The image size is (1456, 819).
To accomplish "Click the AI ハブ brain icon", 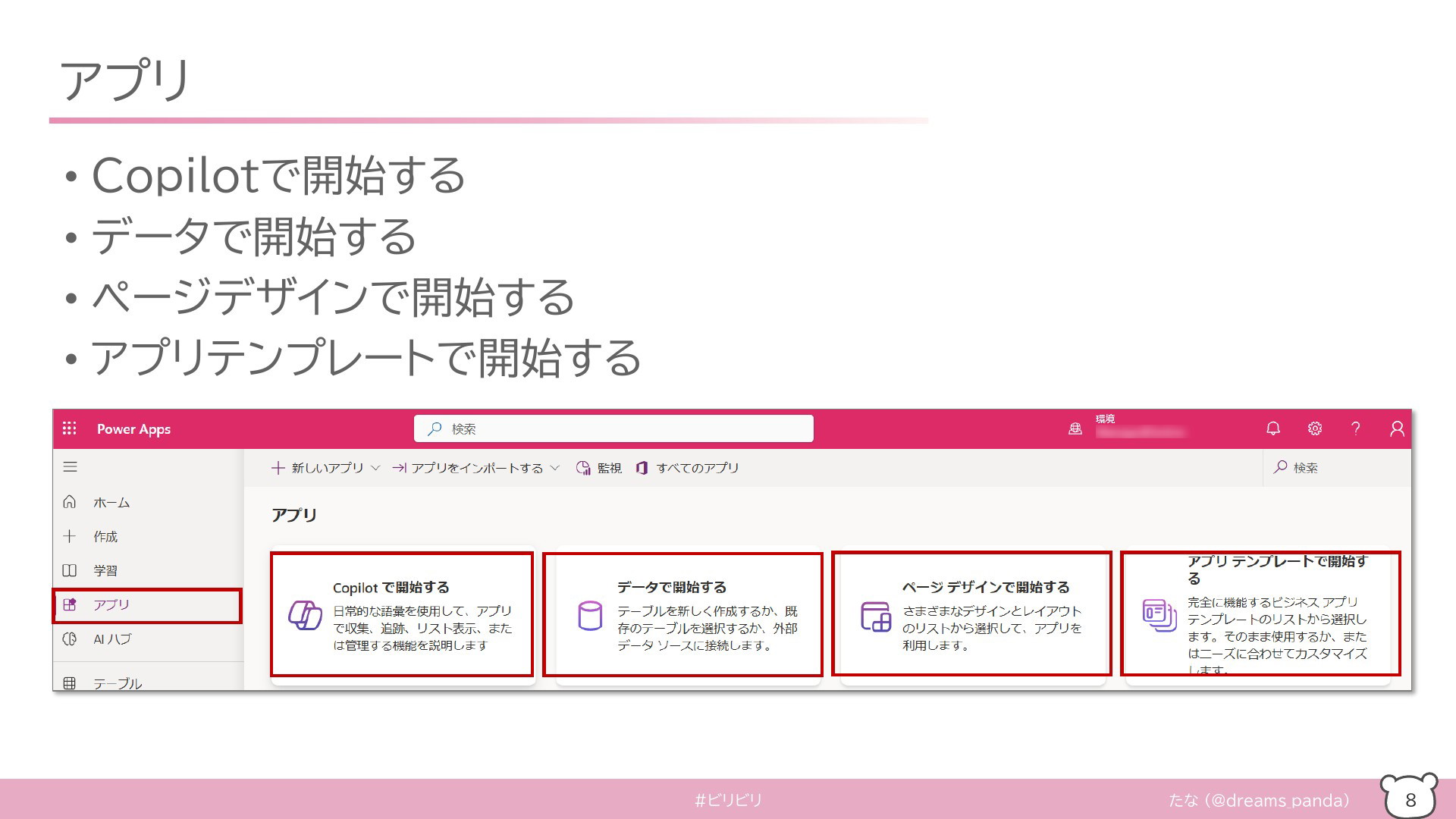I will tap(69, 639).
